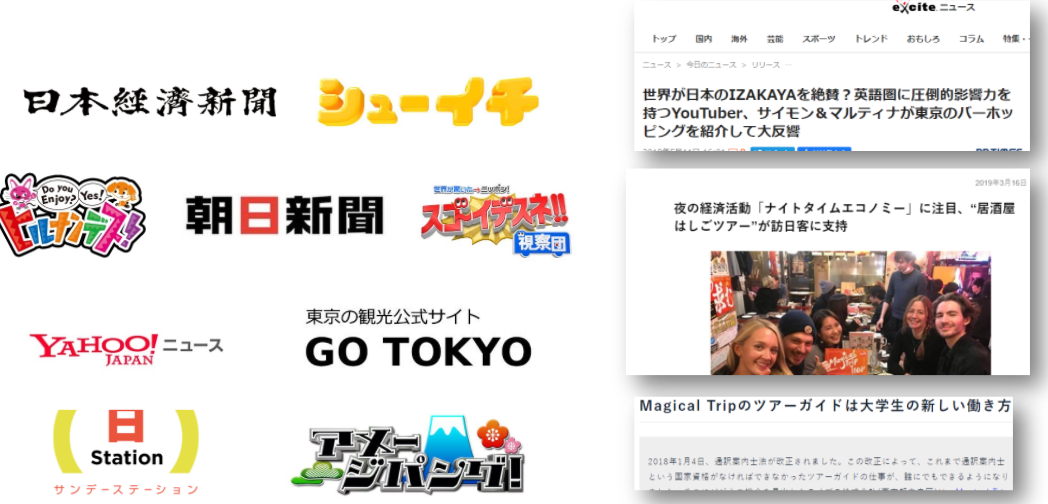
Task: Click the 2019年3月16日 date text
Action: 1000,182
